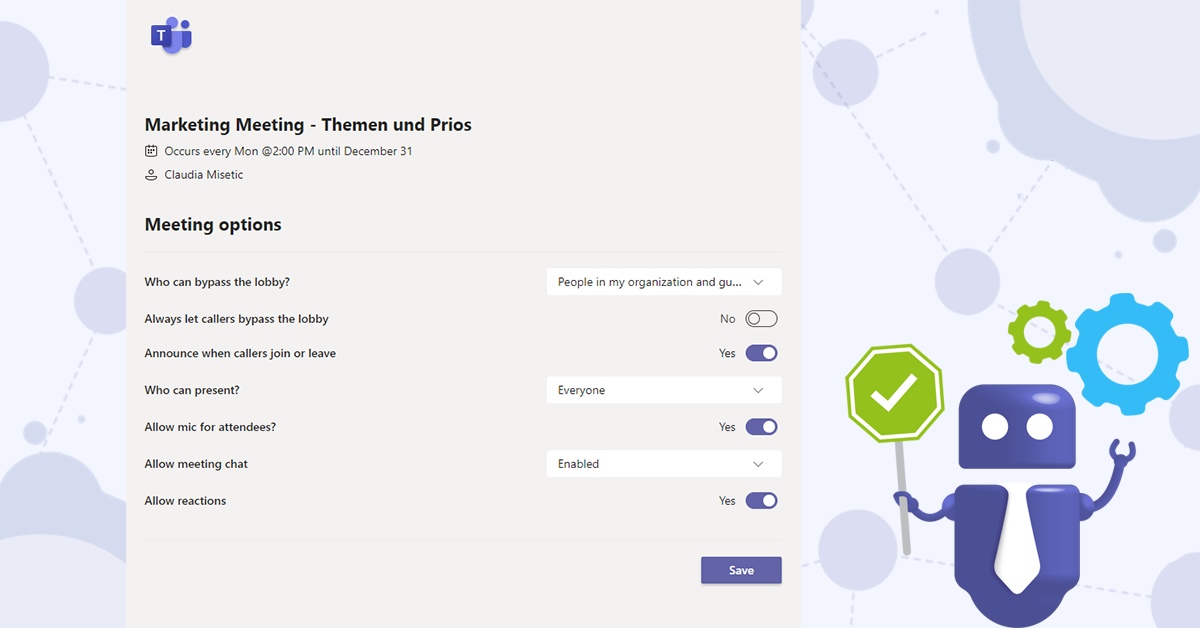
Task: Expand the Who can present dropdown
Action: click(663, 390)
